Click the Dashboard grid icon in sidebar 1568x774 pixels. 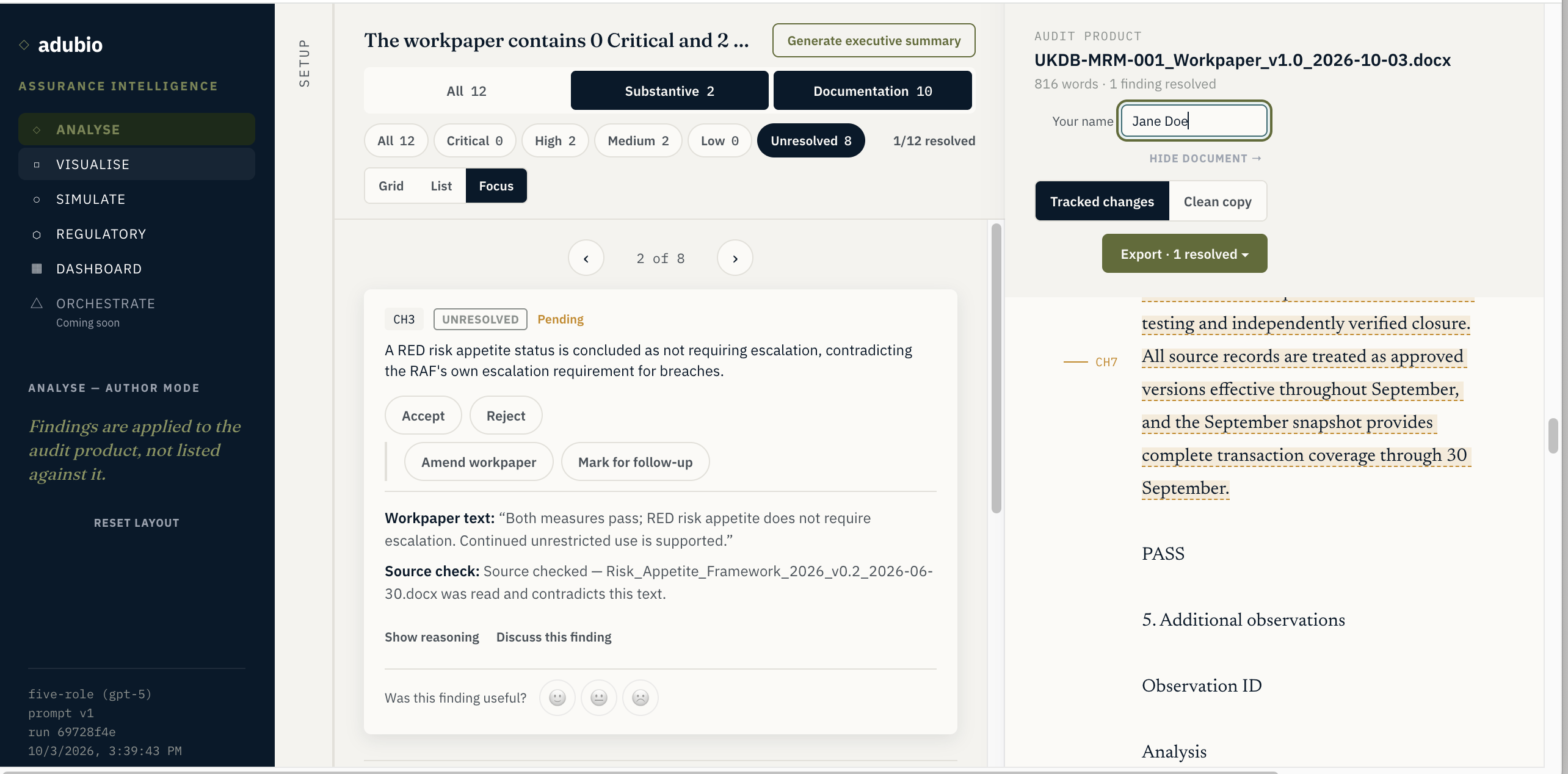tap(37, 269)
